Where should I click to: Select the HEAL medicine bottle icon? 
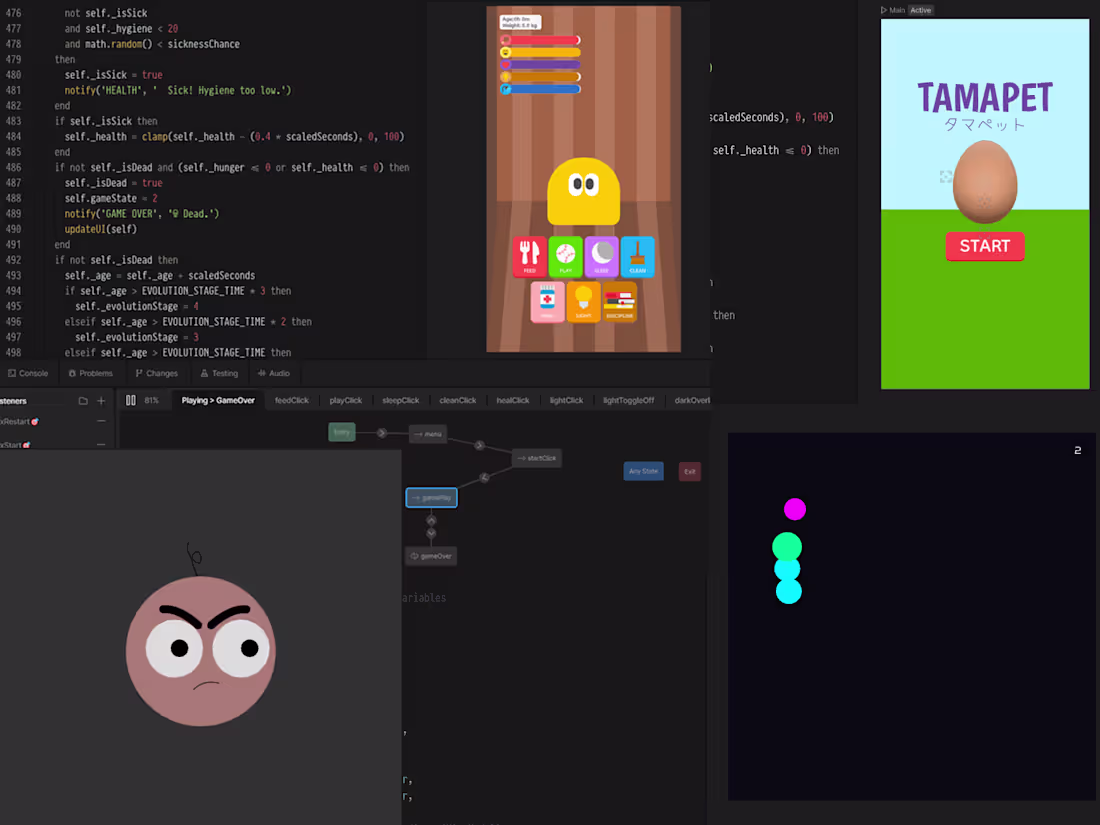[548, 302]
